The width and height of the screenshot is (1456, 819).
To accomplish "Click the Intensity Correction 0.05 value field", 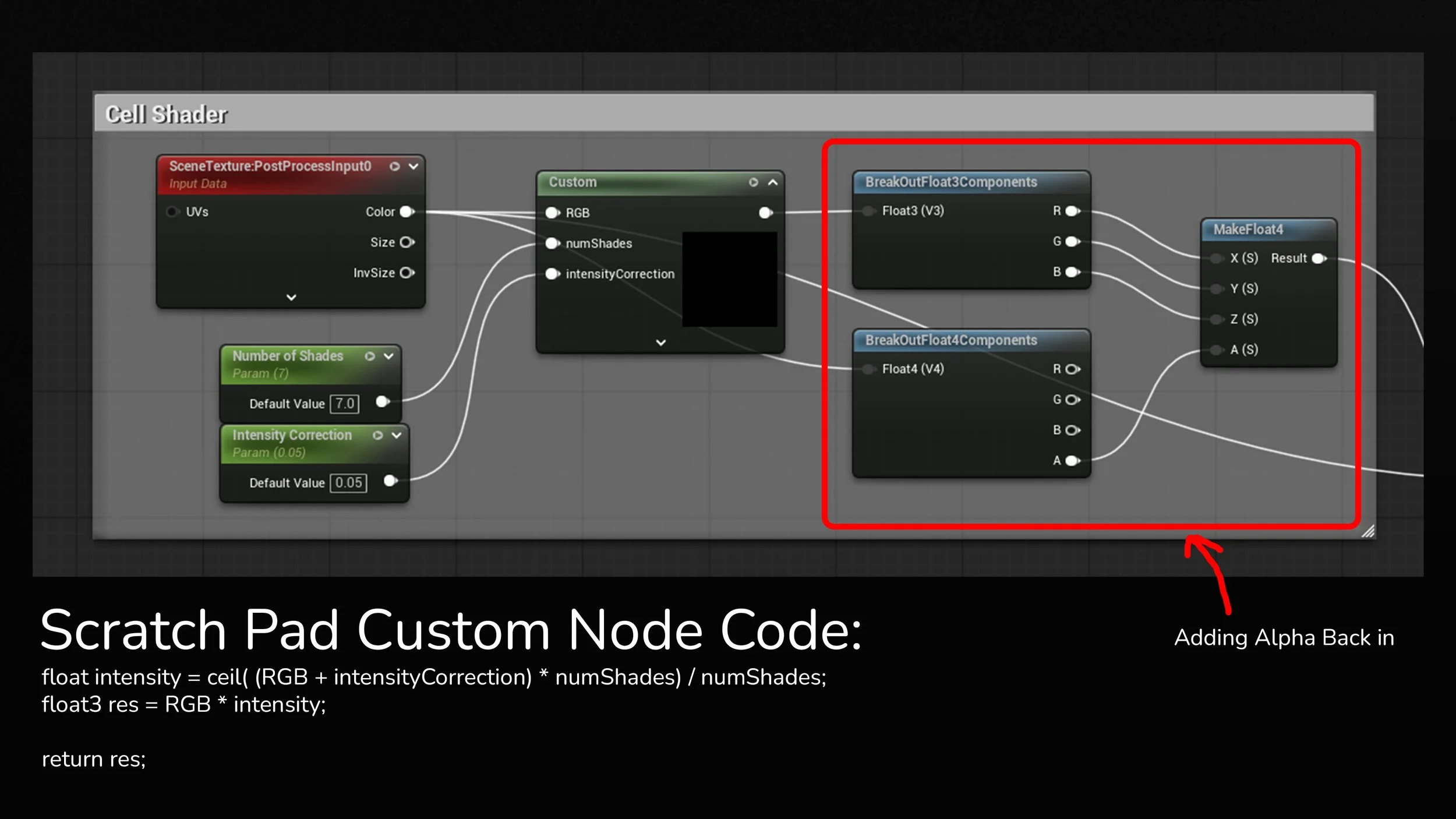I will click(x=348, y=482).
